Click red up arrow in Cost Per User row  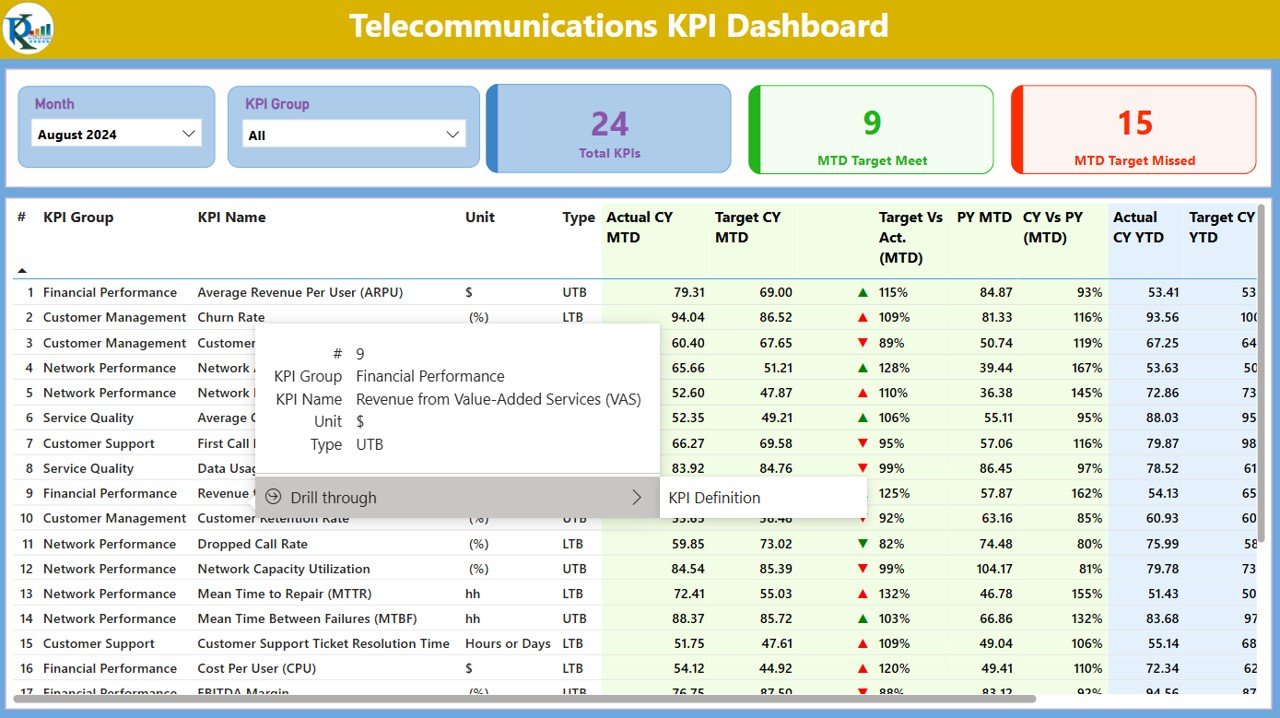point(862,669)
